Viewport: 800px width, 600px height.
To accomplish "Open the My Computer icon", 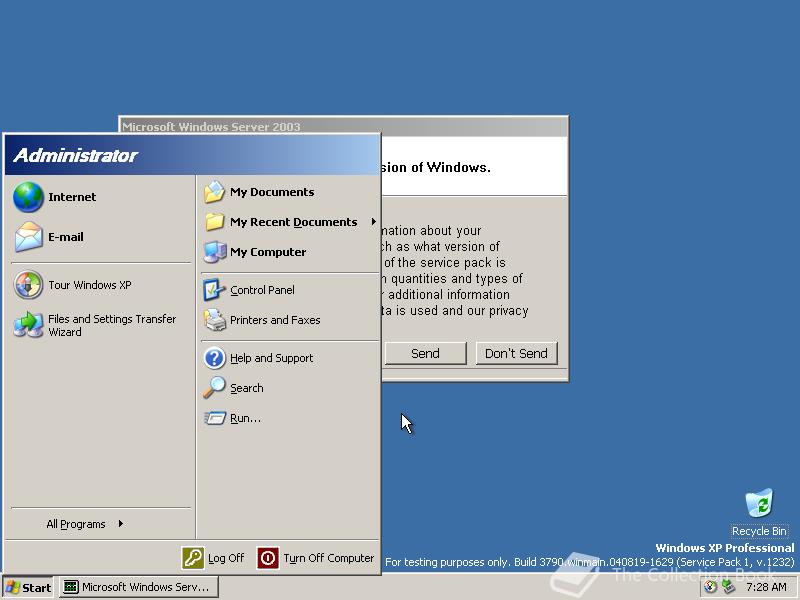I will click(x=214, y=252).
